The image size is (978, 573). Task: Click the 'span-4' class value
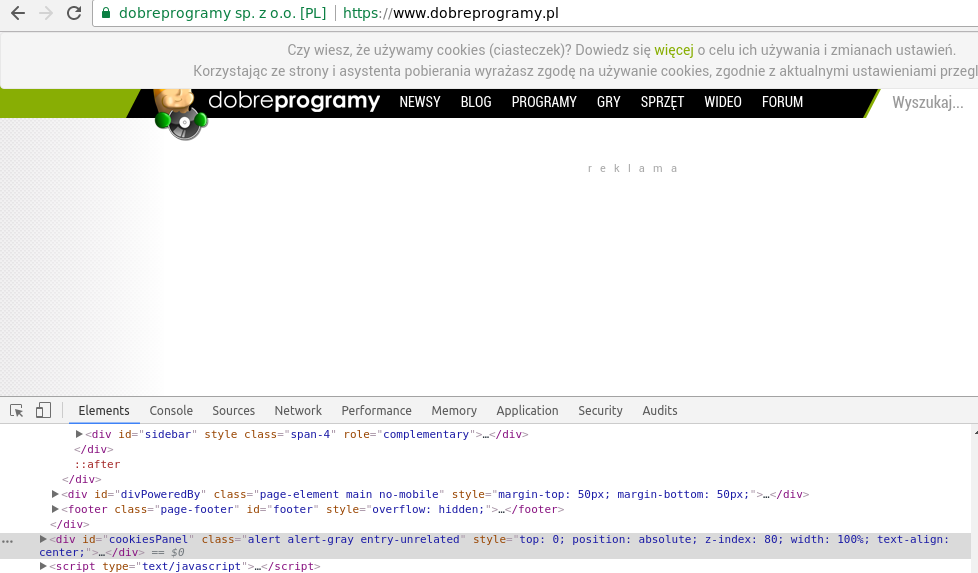(x=310, y=434)
